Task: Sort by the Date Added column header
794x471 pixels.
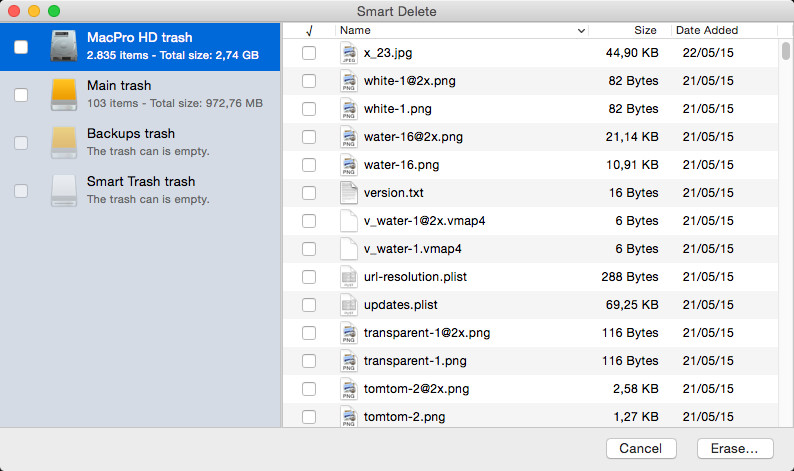Action: 724,30
